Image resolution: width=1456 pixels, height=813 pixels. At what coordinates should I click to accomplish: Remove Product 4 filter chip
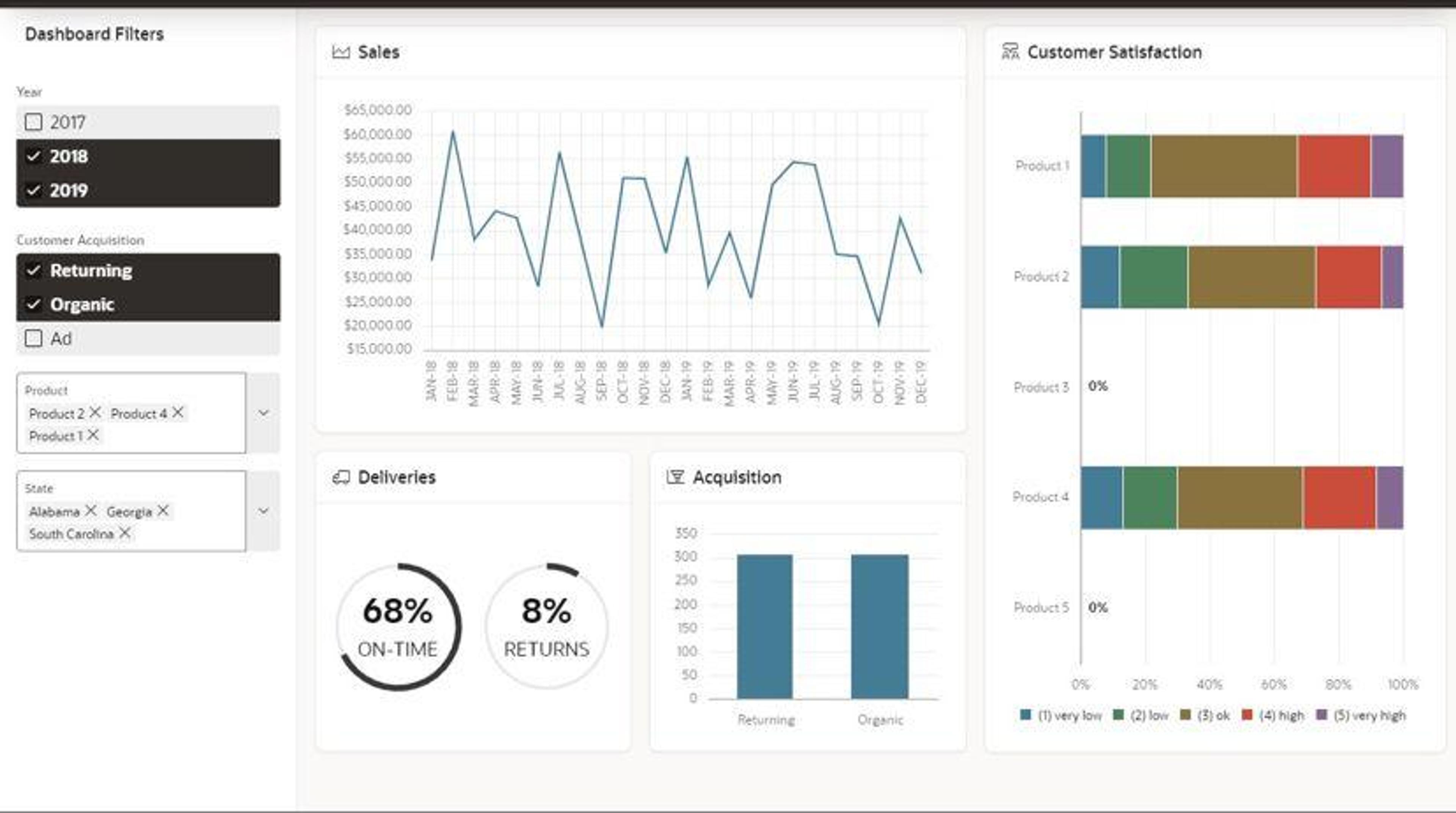pyautogui.click(x=177, y=413)
